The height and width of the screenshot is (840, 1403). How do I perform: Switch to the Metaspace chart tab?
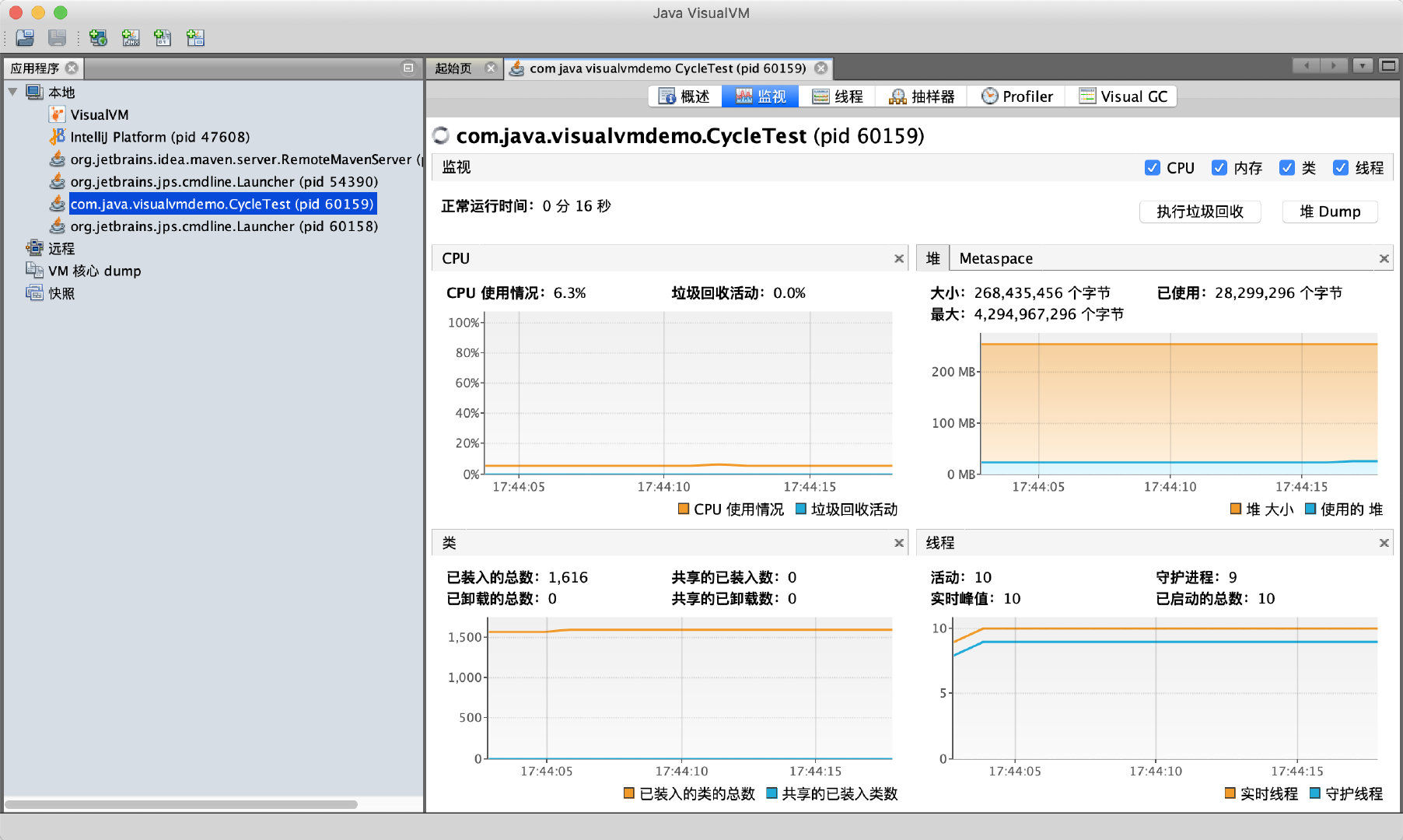996,258
